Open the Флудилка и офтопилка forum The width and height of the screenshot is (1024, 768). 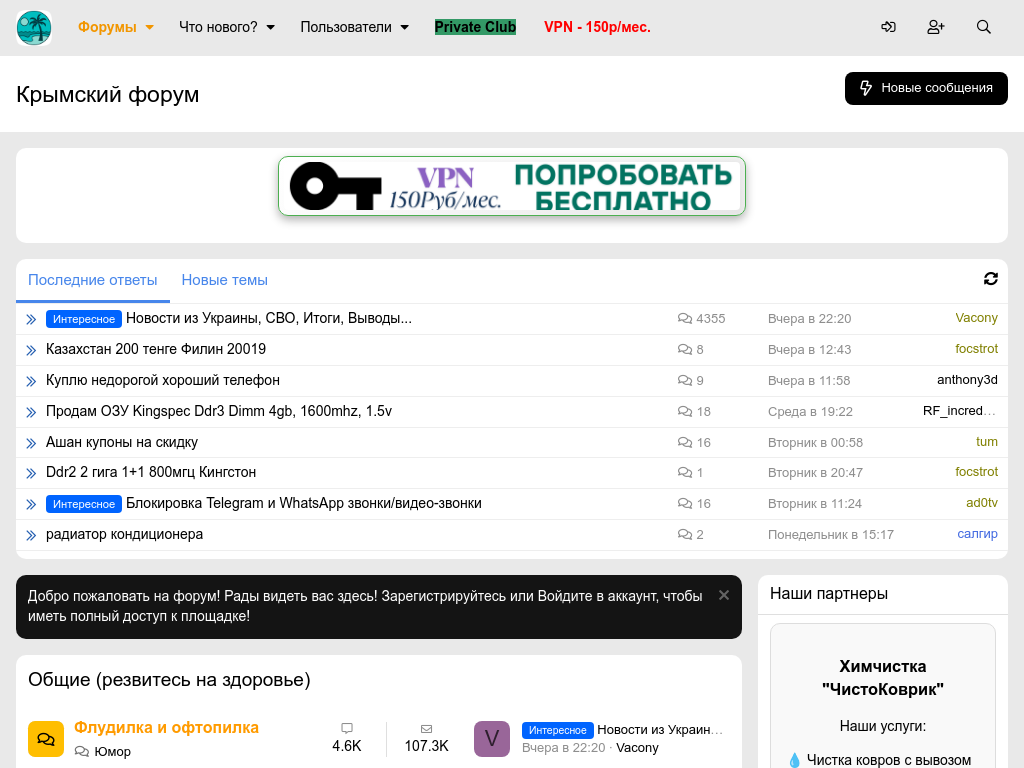(166, 727)
